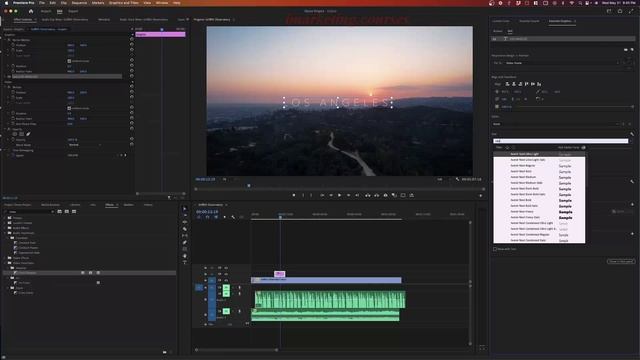Open the Sequence menu
The width and height of the screenshot is (640, 360).
79,3
